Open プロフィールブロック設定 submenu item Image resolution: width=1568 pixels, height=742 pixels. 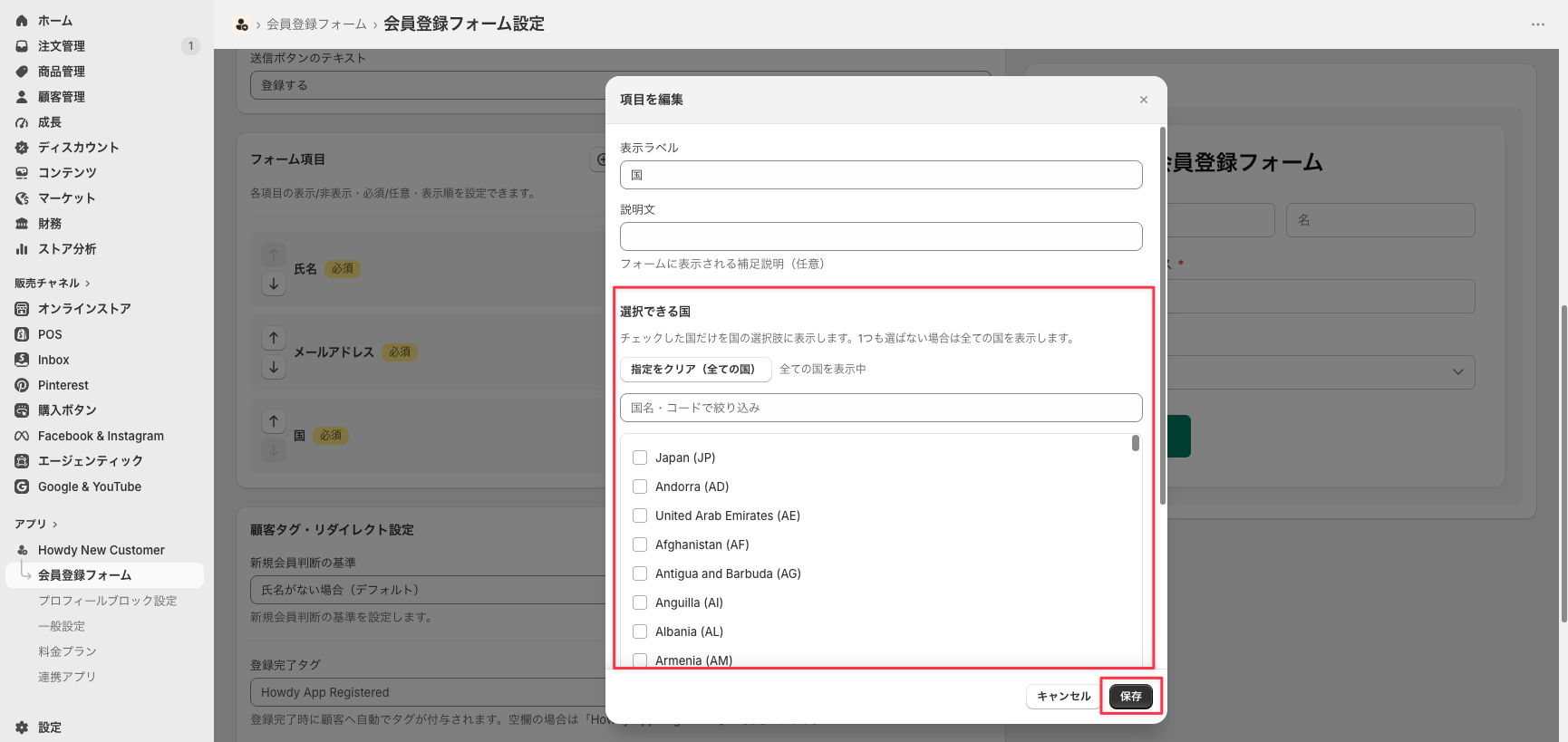pyautogui.click(x=108, y=601)
